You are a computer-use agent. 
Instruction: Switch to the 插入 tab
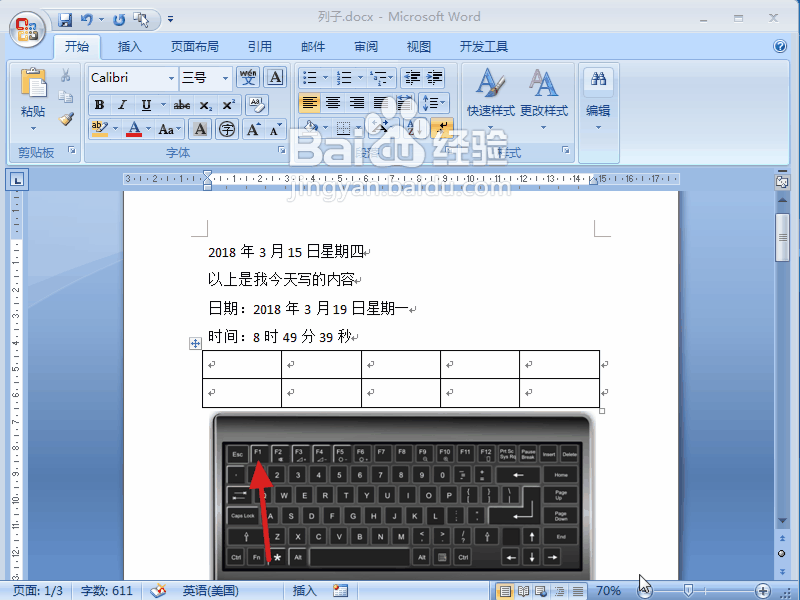[x=130, y=47]
